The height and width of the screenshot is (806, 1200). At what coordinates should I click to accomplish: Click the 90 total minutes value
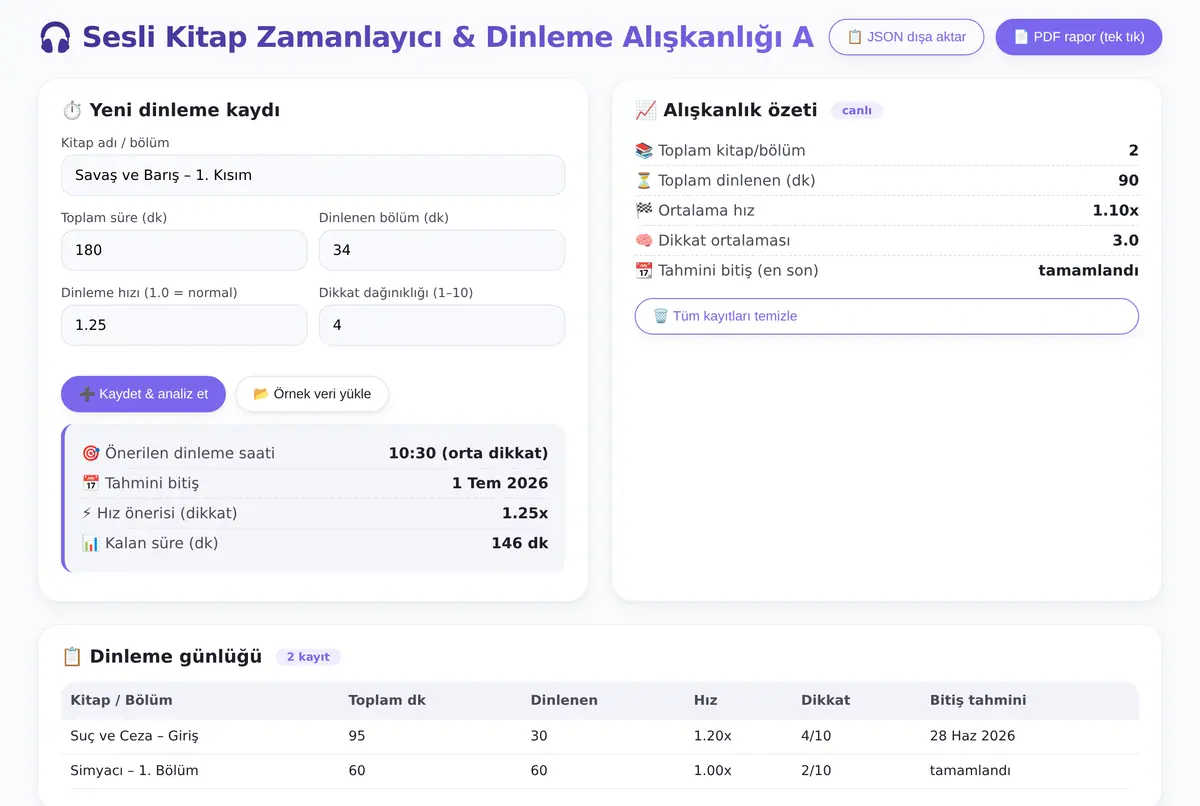(1129, 181)
